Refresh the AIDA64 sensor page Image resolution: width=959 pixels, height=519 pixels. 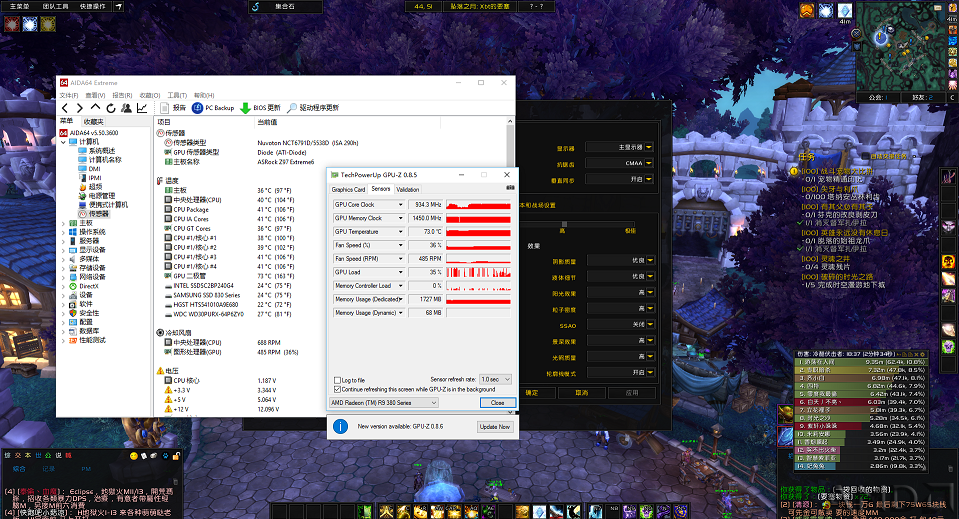click(x=111, y=108)
